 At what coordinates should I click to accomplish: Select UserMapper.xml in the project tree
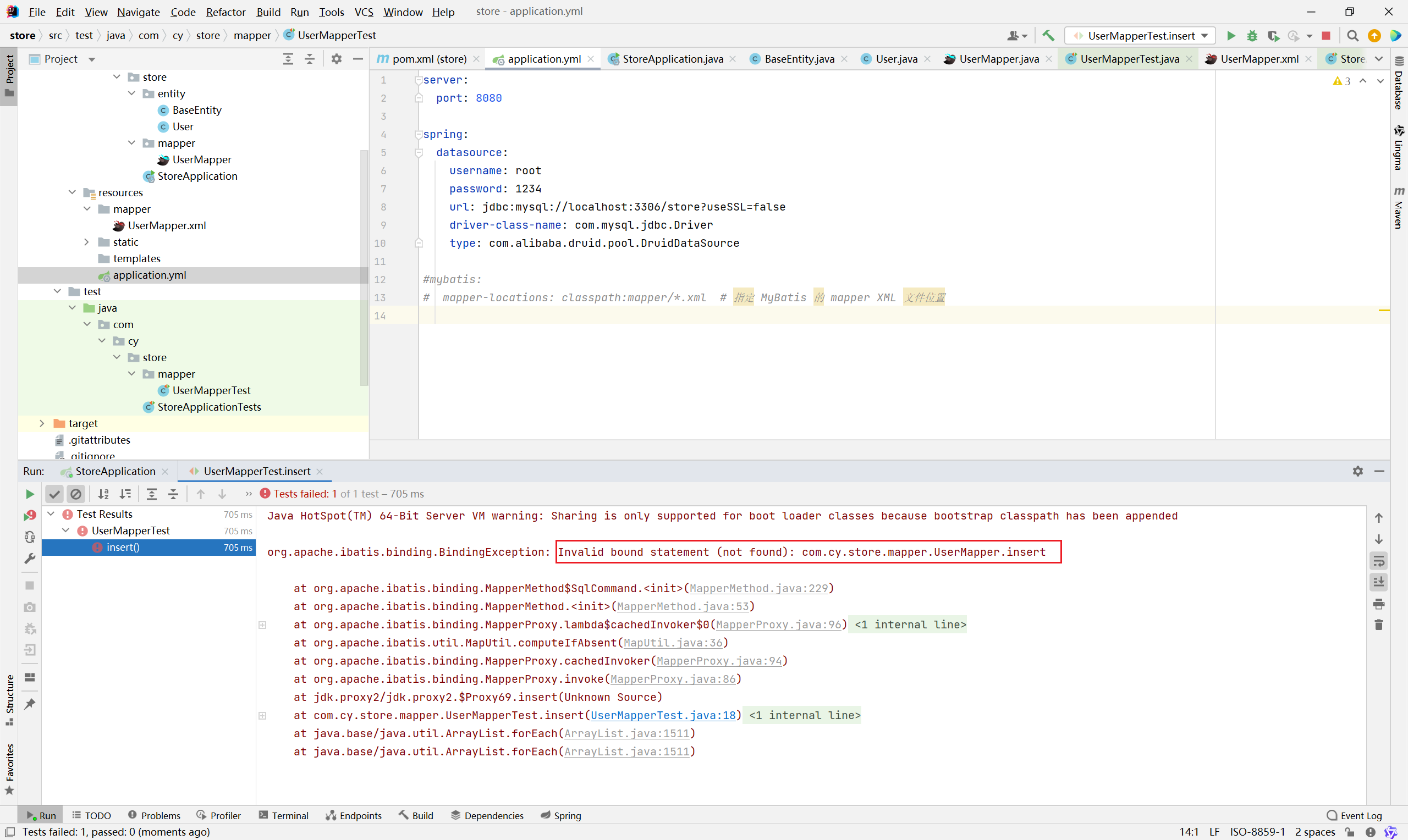(x=167, y=225)
